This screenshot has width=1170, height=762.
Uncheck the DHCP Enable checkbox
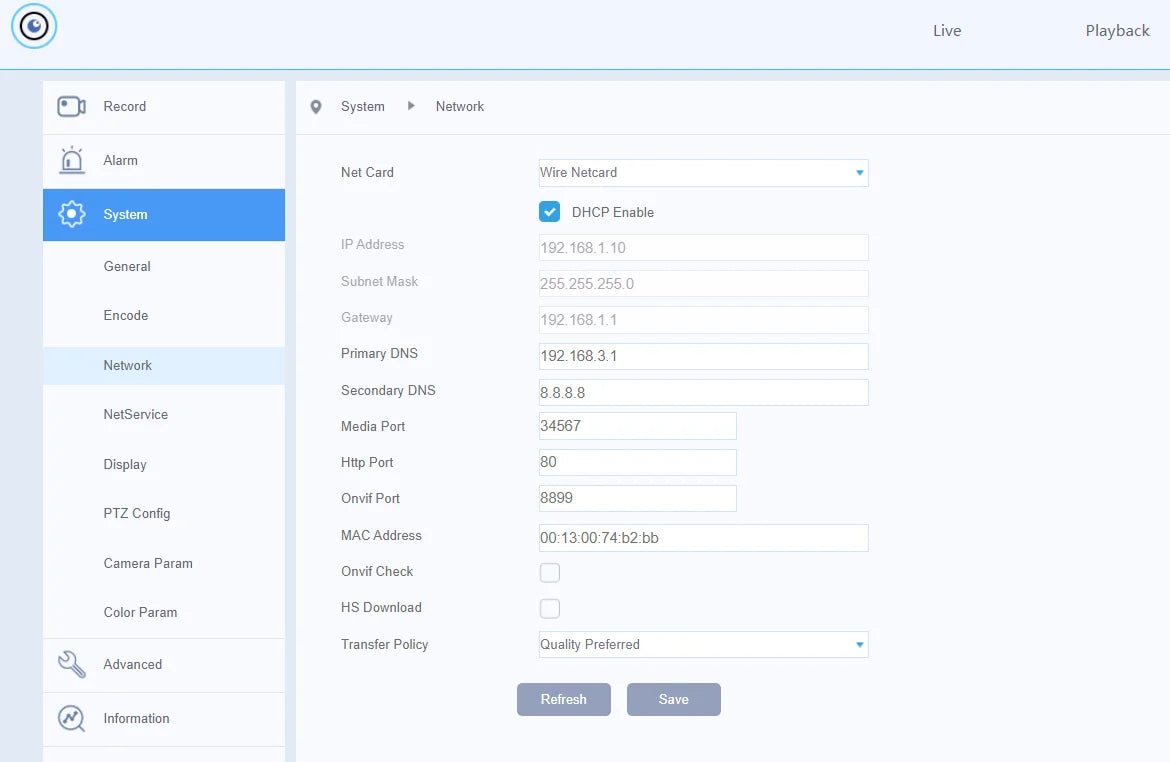[x=549, y=212]
